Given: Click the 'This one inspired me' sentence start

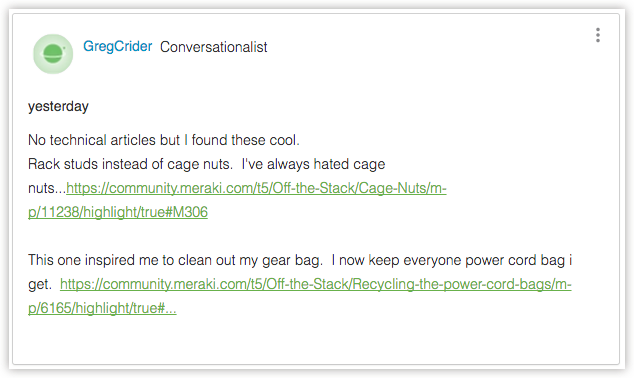Looking at the screenshot, I should point(94,260).
